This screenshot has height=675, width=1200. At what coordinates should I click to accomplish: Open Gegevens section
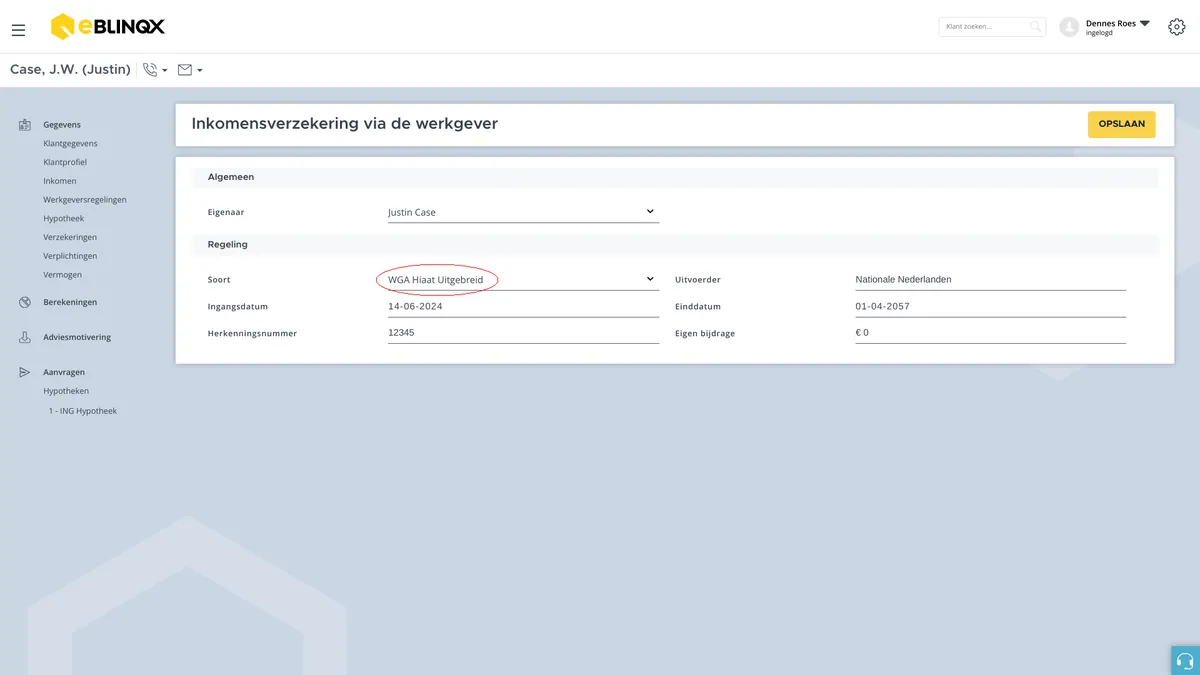(x=62, y=125)
